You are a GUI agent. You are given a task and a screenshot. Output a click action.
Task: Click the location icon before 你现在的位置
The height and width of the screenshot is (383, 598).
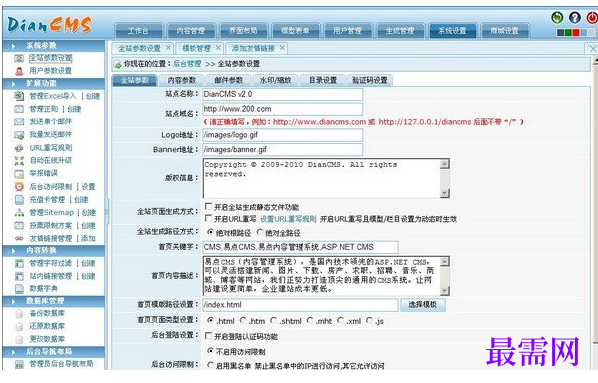117,64
